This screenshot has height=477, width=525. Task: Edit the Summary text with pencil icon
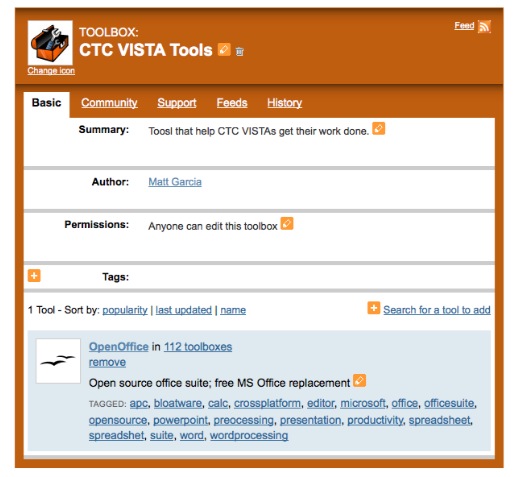[x=379, y=129]
